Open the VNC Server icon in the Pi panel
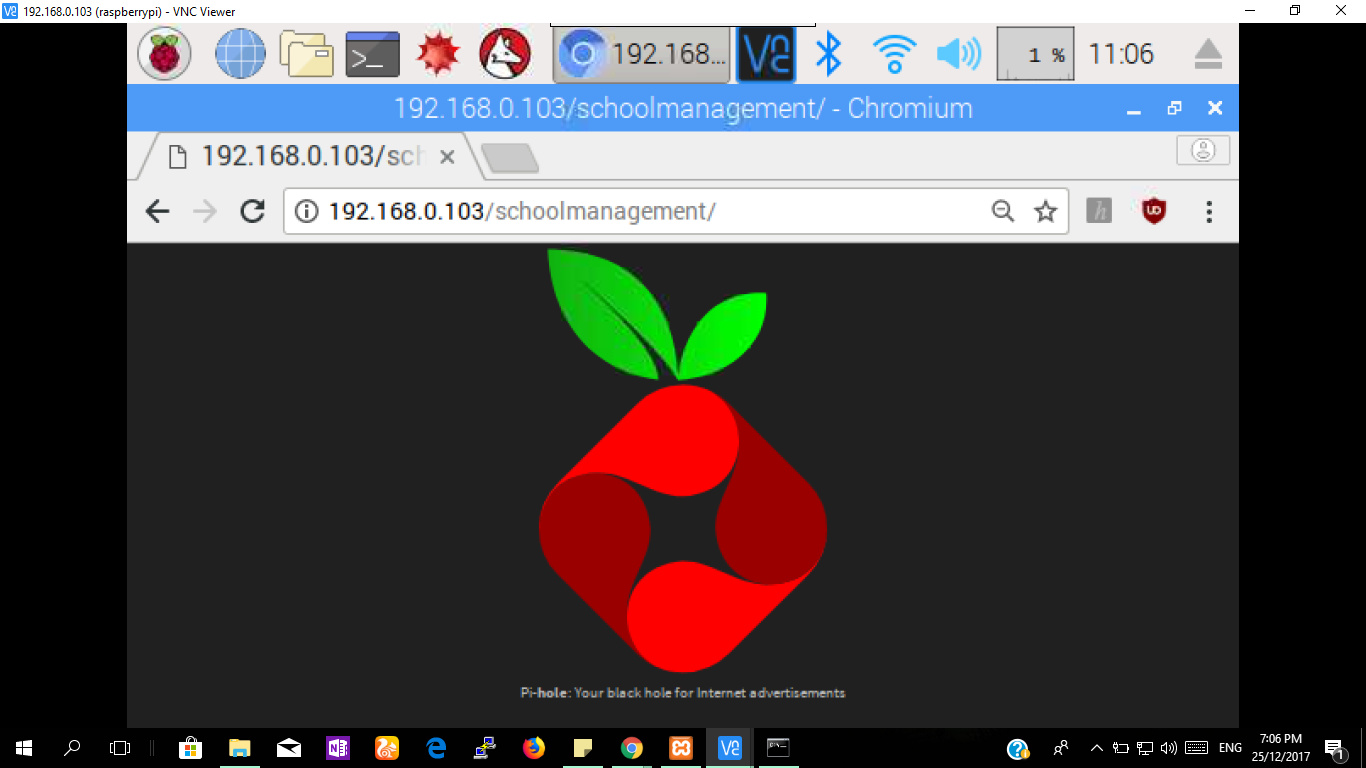 766,54
